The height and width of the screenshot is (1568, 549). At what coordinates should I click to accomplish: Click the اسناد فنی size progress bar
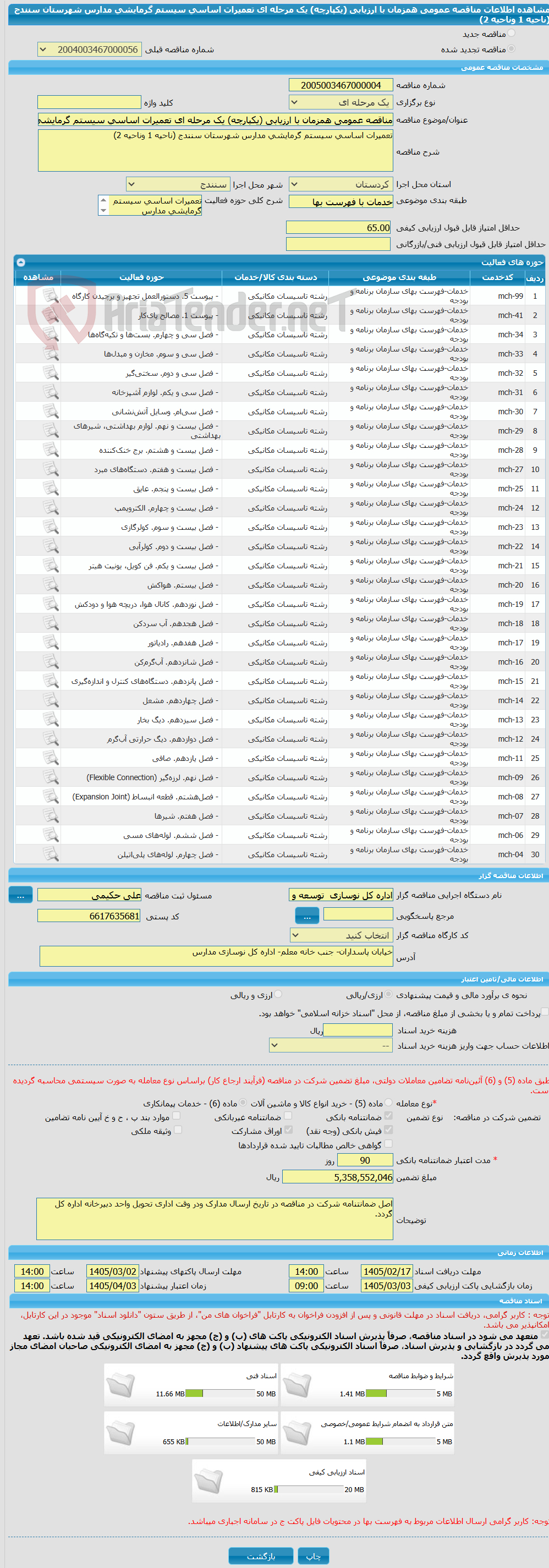coord(219,1394)
